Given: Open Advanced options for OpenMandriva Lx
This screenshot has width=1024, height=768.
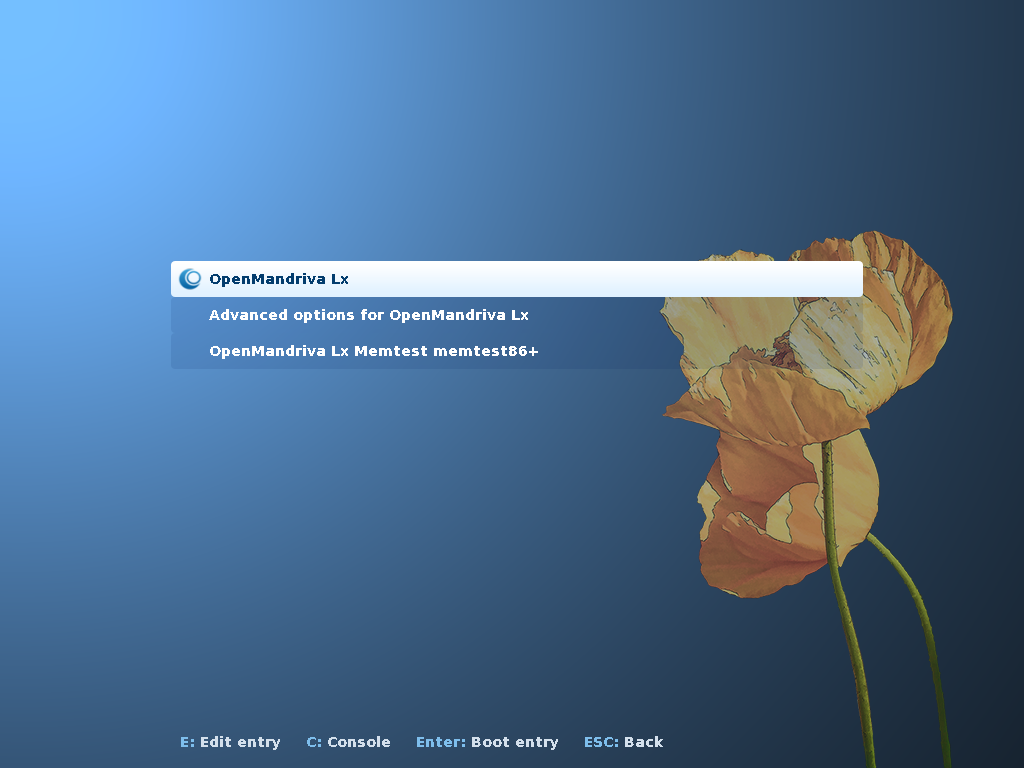Looking at the screenshot, I should pos(368,315).
